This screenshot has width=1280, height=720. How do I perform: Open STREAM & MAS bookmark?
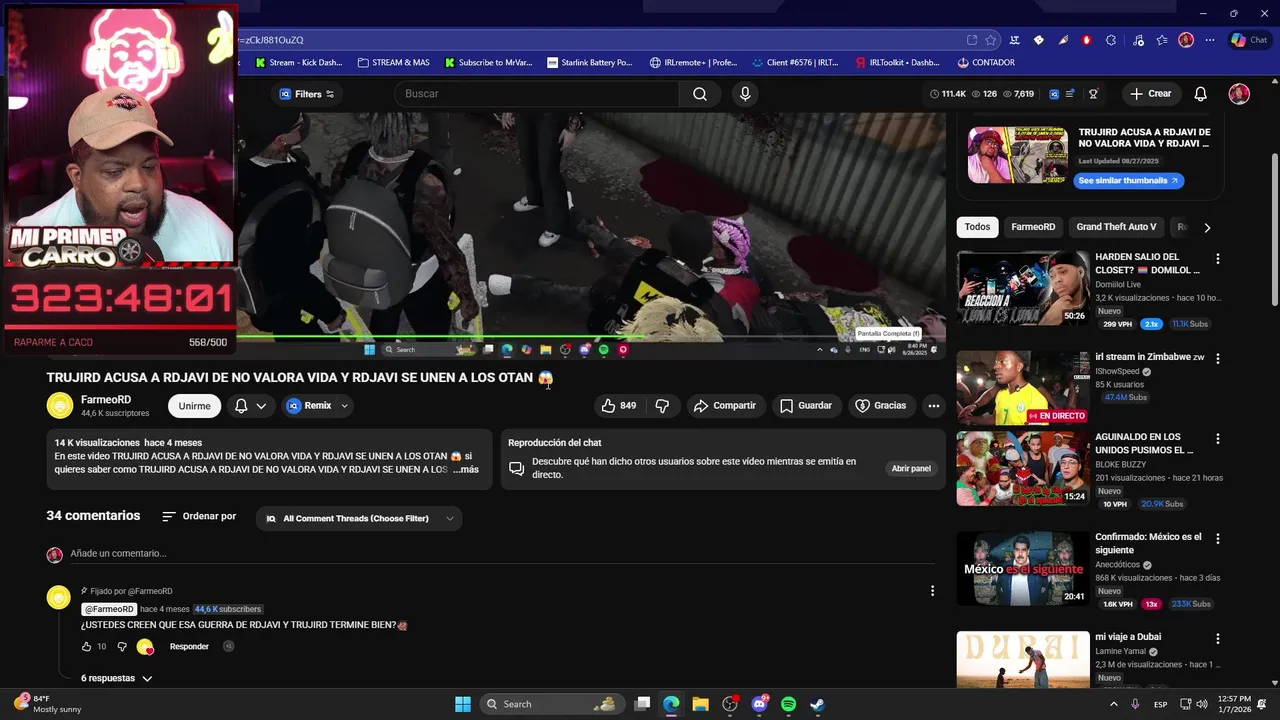click(393, 62)
